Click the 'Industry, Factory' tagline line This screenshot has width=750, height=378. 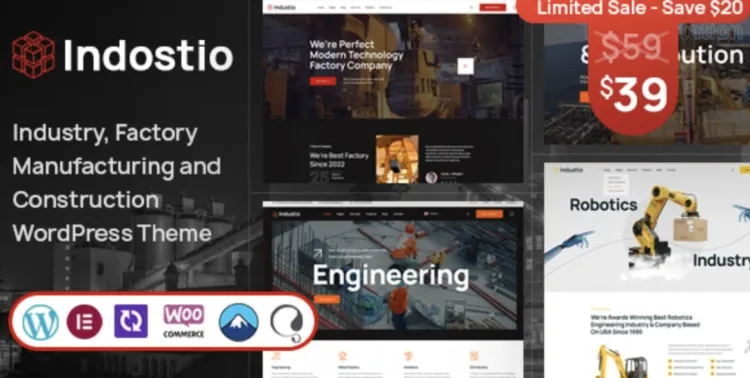(x=105, y=133)
